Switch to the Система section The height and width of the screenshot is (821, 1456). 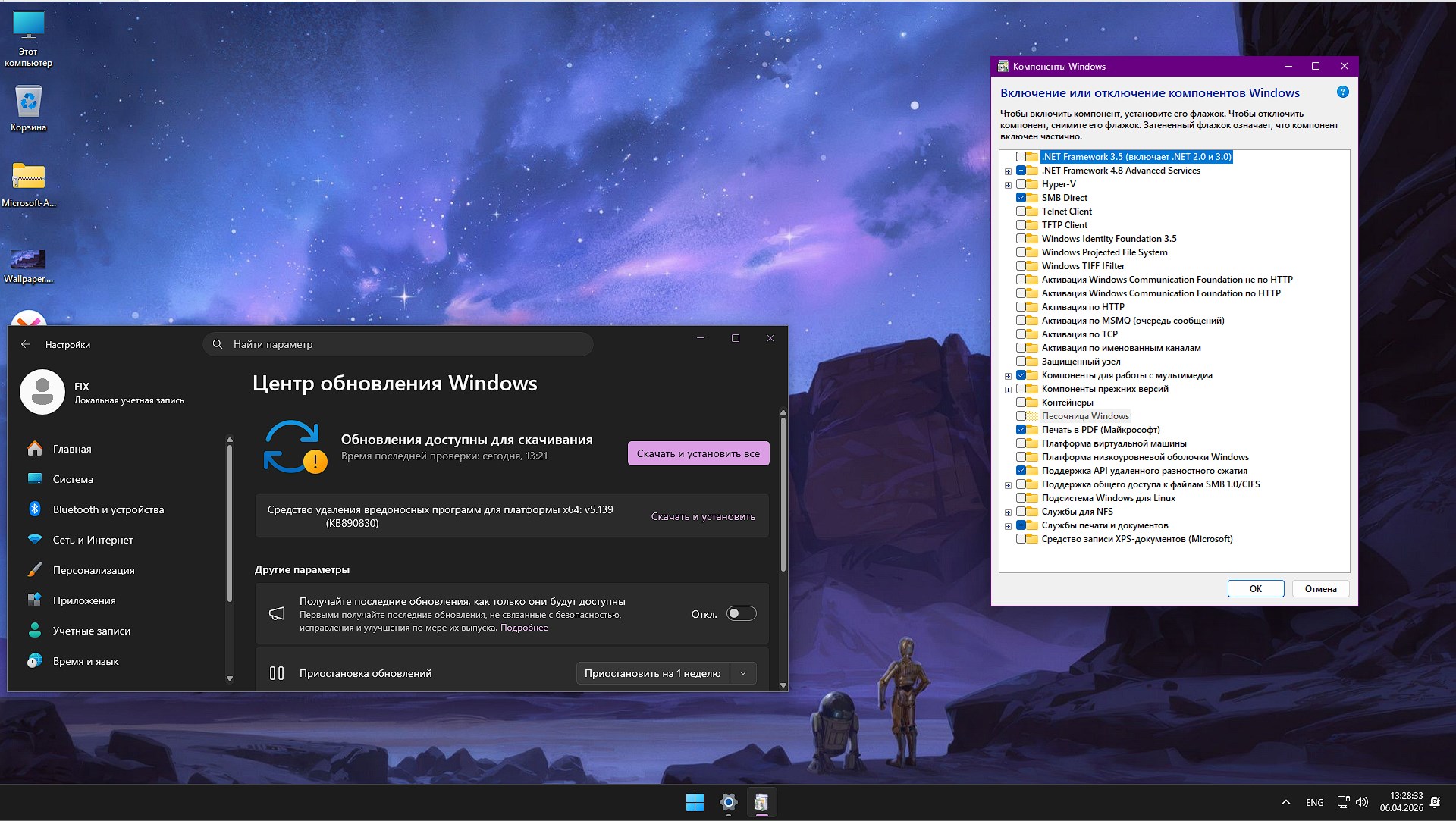(x=35, y=479)
